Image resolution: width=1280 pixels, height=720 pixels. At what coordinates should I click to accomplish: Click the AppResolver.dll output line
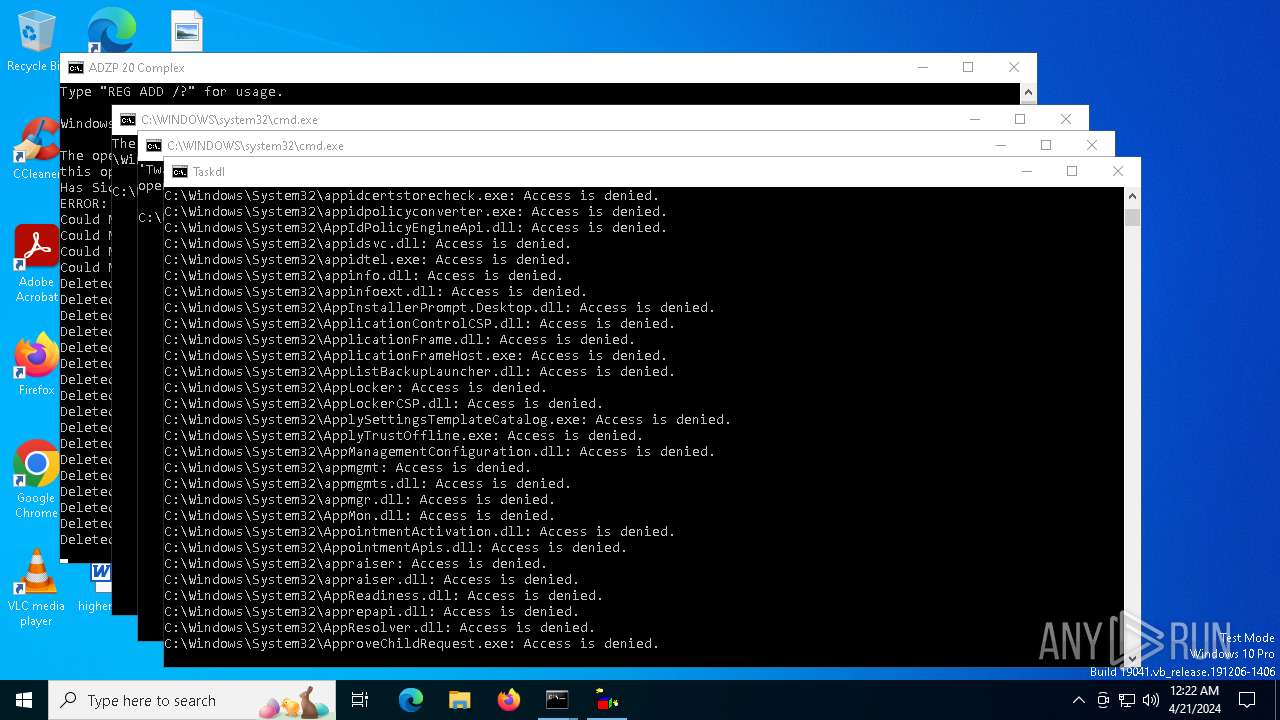pos(380,627)
